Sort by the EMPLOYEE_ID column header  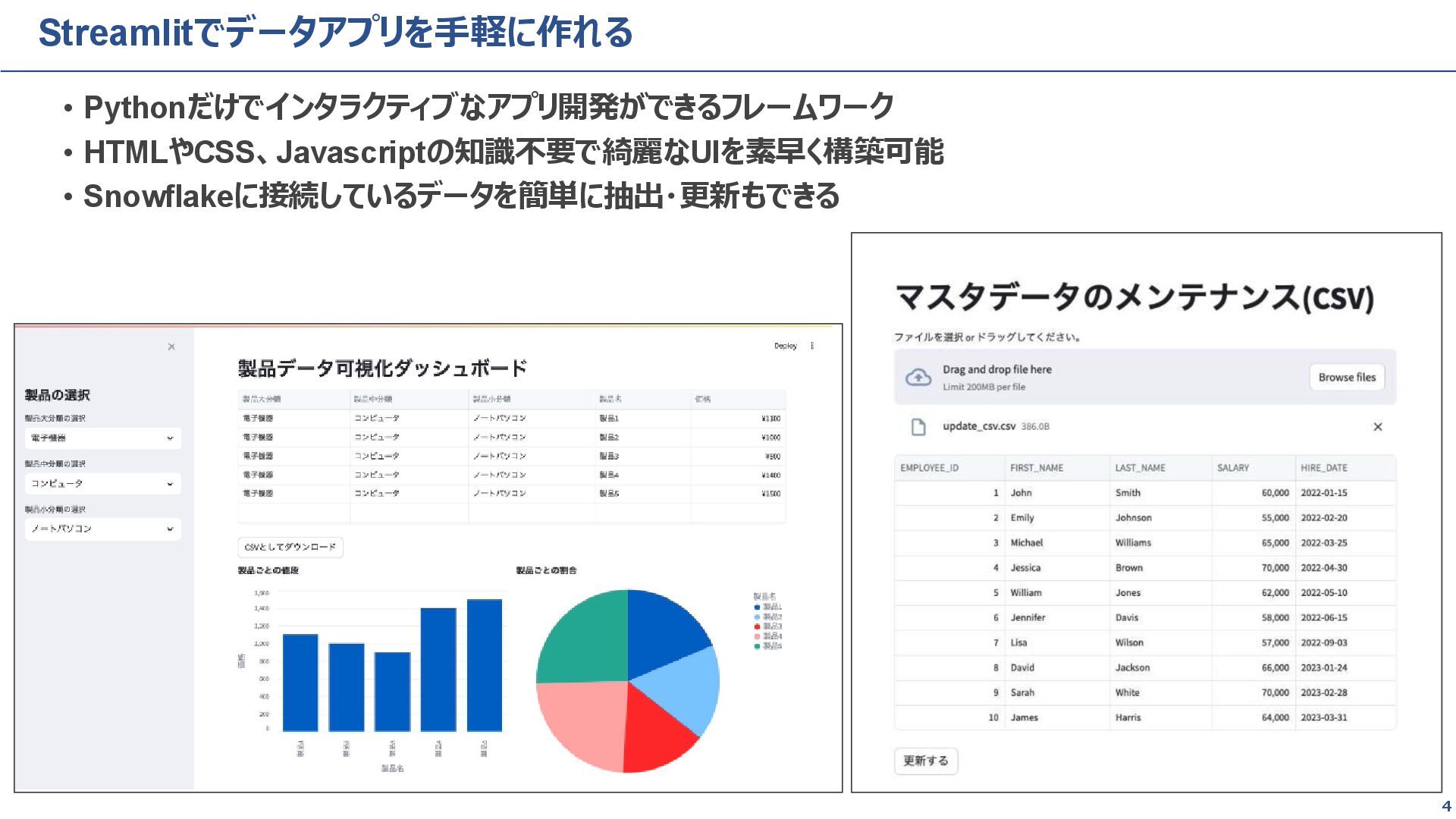click(930, 468)
